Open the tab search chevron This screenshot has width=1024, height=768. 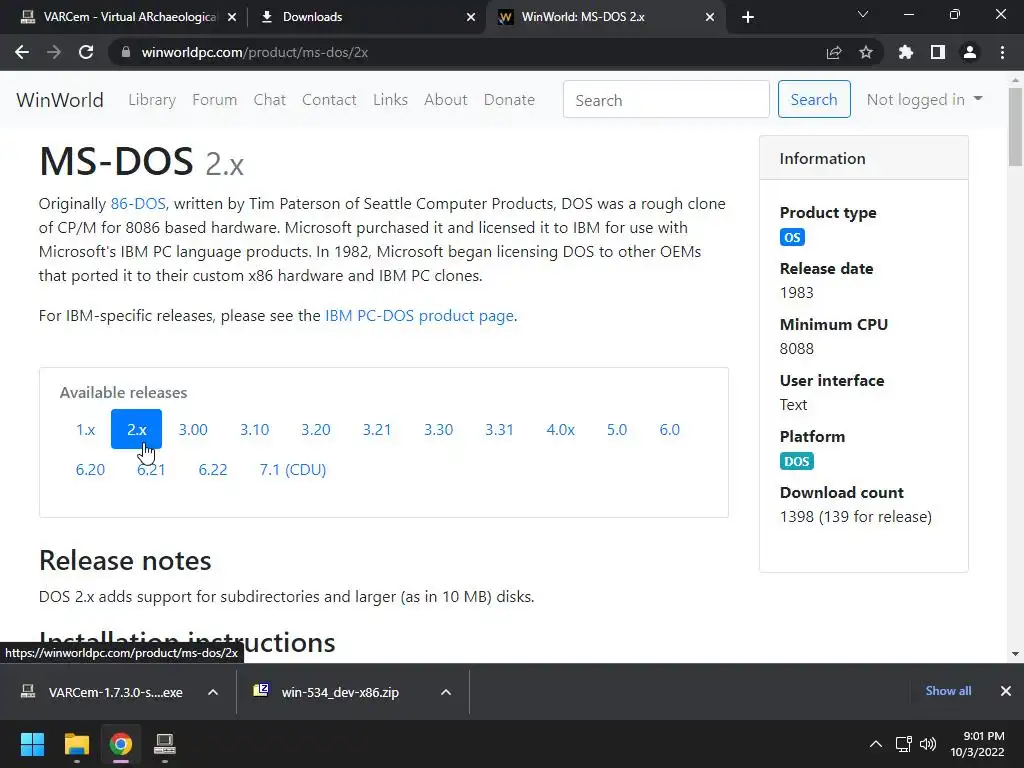point(863,14)
